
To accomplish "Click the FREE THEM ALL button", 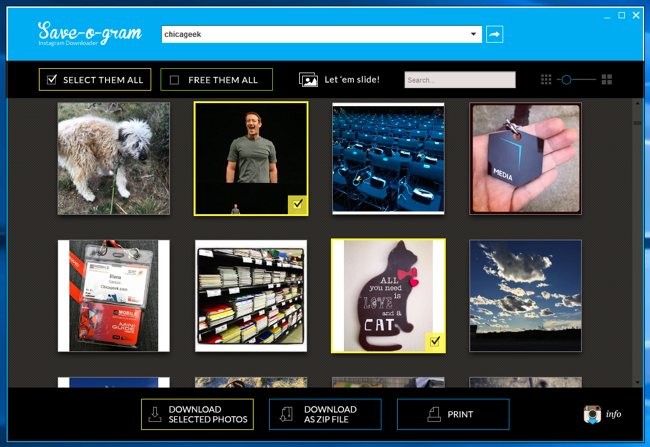I will coord(216,80).
